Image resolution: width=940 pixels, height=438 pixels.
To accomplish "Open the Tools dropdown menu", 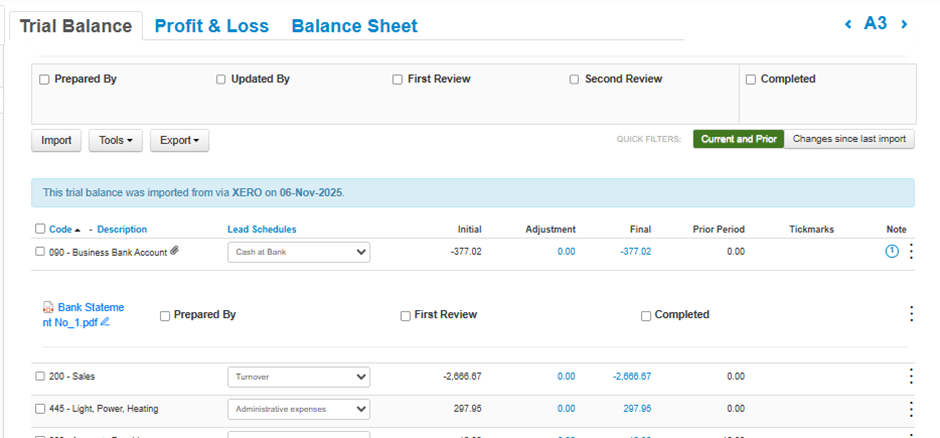I will [116, 140].
